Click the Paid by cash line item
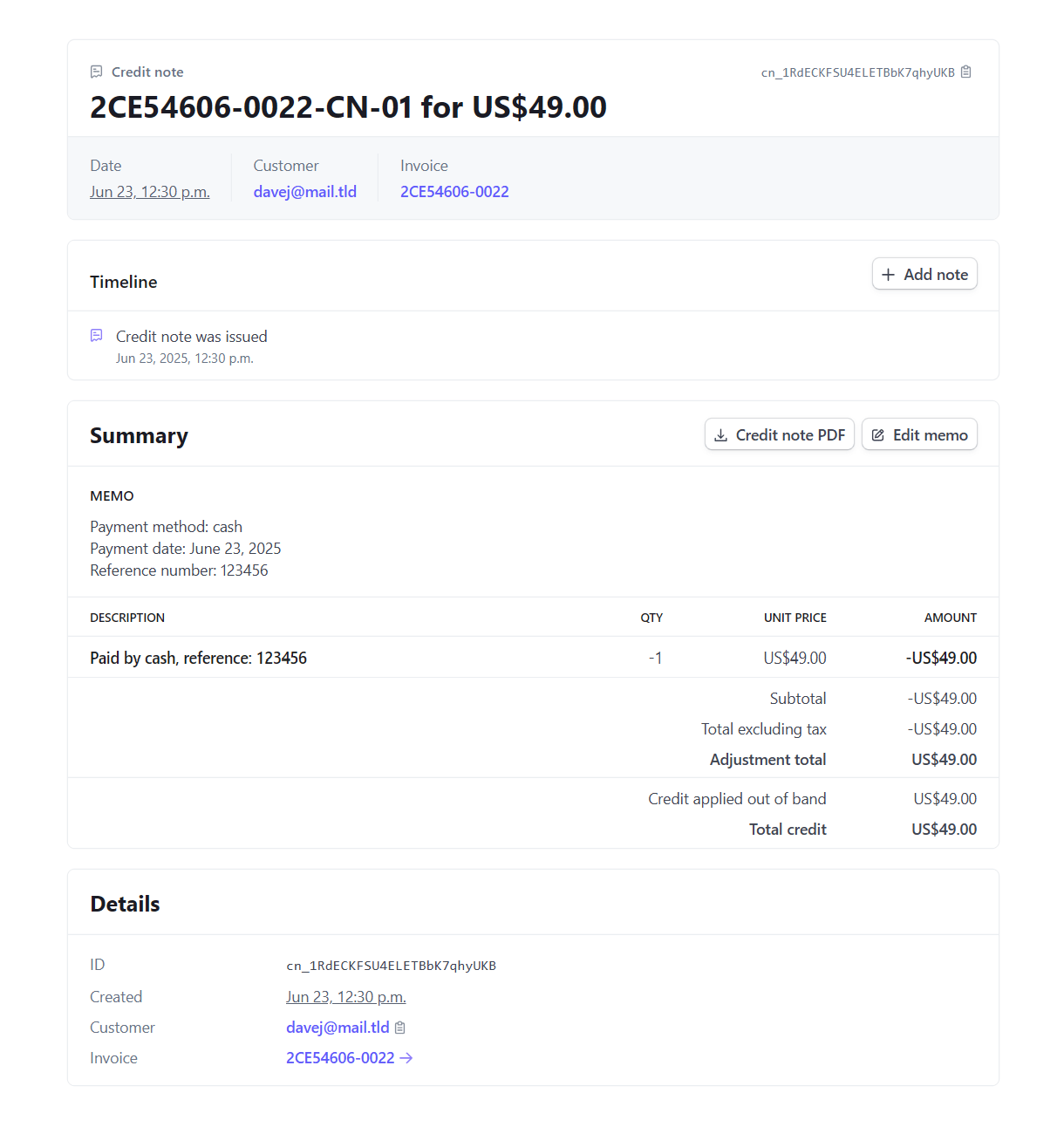The height and width of the screenshot is (1127, 1064). (x=199, y=658)
